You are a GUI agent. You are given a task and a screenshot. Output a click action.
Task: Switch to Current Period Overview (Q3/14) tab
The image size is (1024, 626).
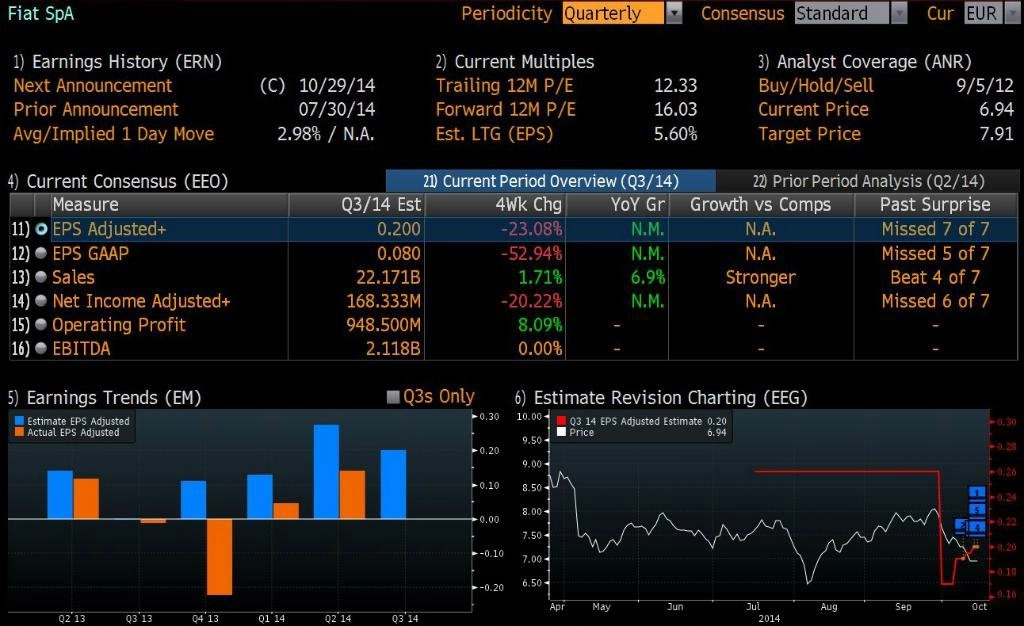[551, 181]
